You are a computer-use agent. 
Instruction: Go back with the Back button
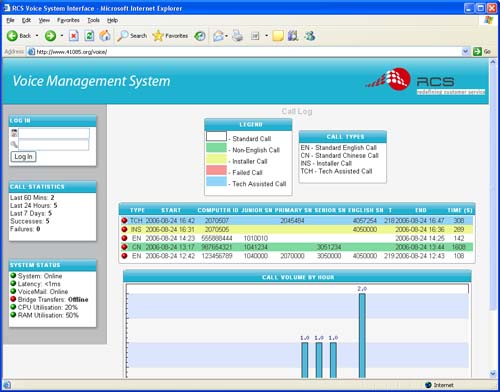[x=19, y=36]
